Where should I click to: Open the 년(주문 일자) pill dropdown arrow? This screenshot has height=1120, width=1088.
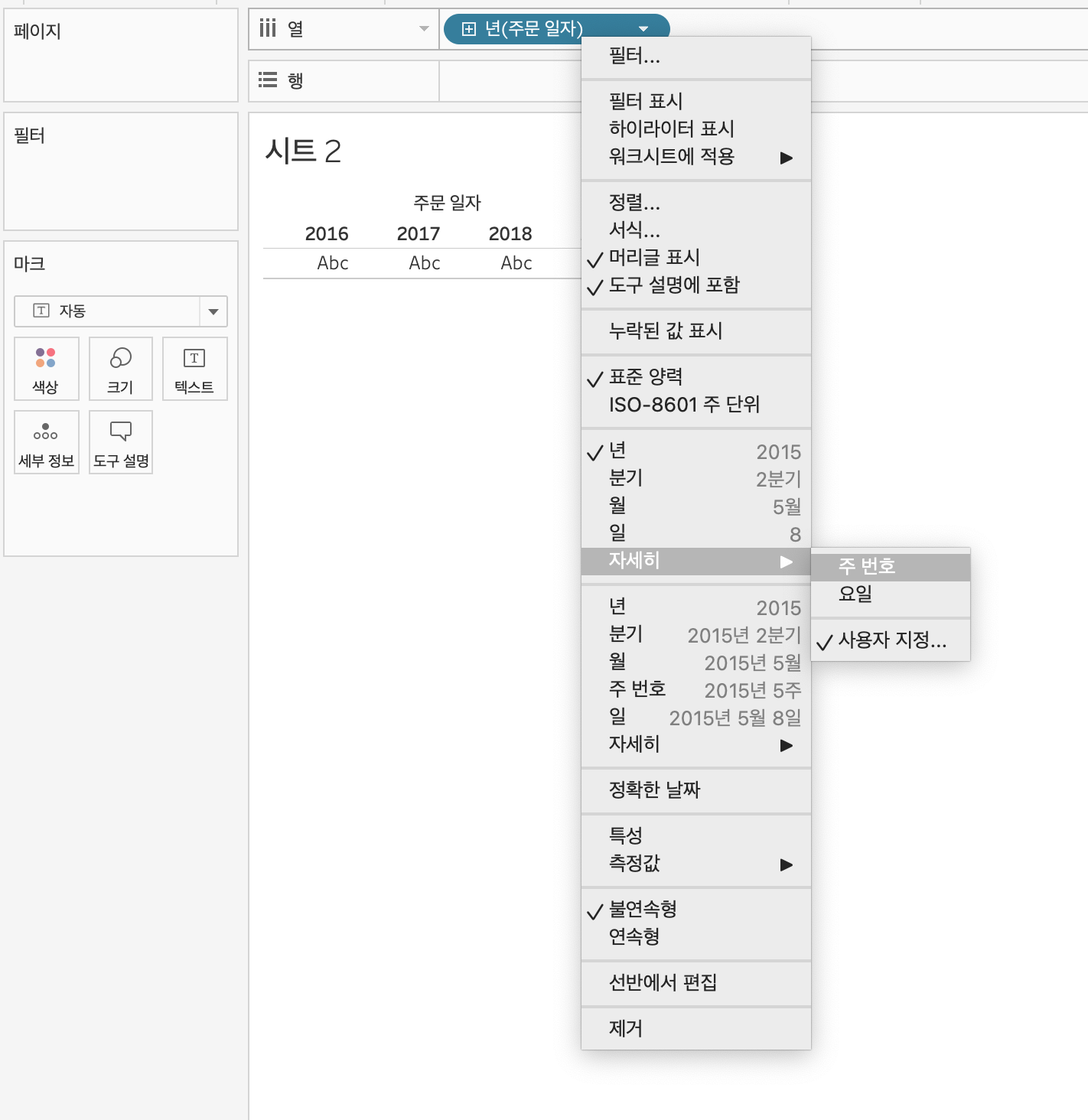pyautogui.click(x=643, y=29)
